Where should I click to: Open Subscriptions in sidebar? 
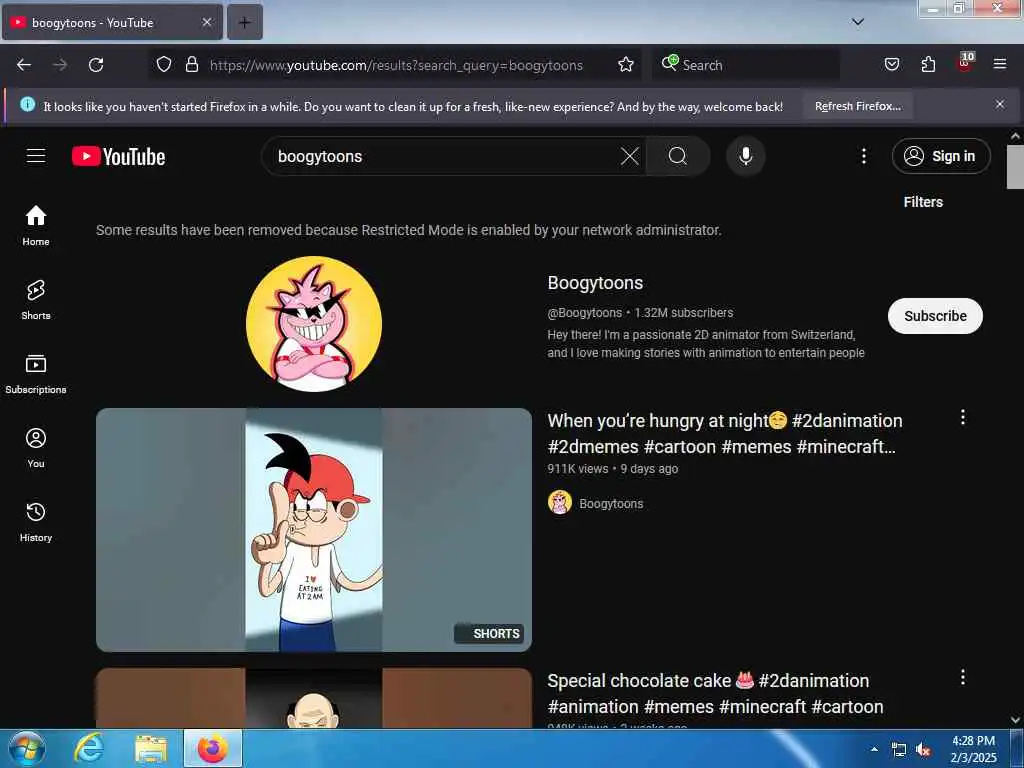[x=36, y=374]
